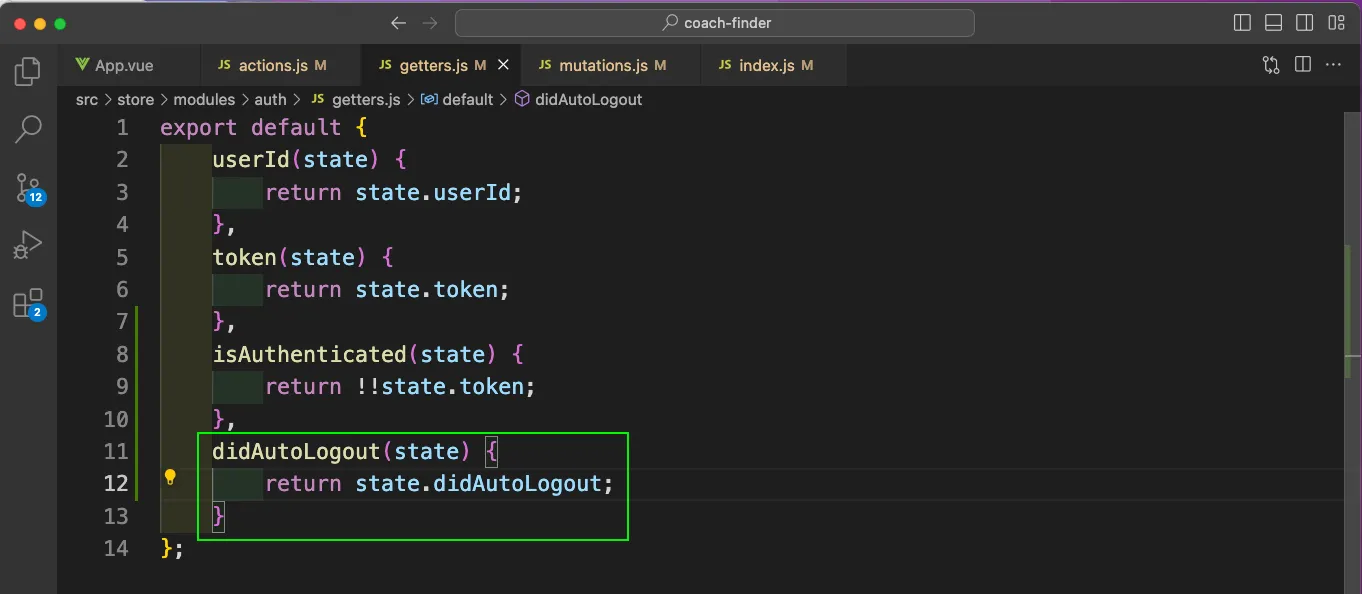This screenshot has width=1362, height=594.
Task: Click 'isAuthenticated' function name on line 8
Action: click(309, 354)
